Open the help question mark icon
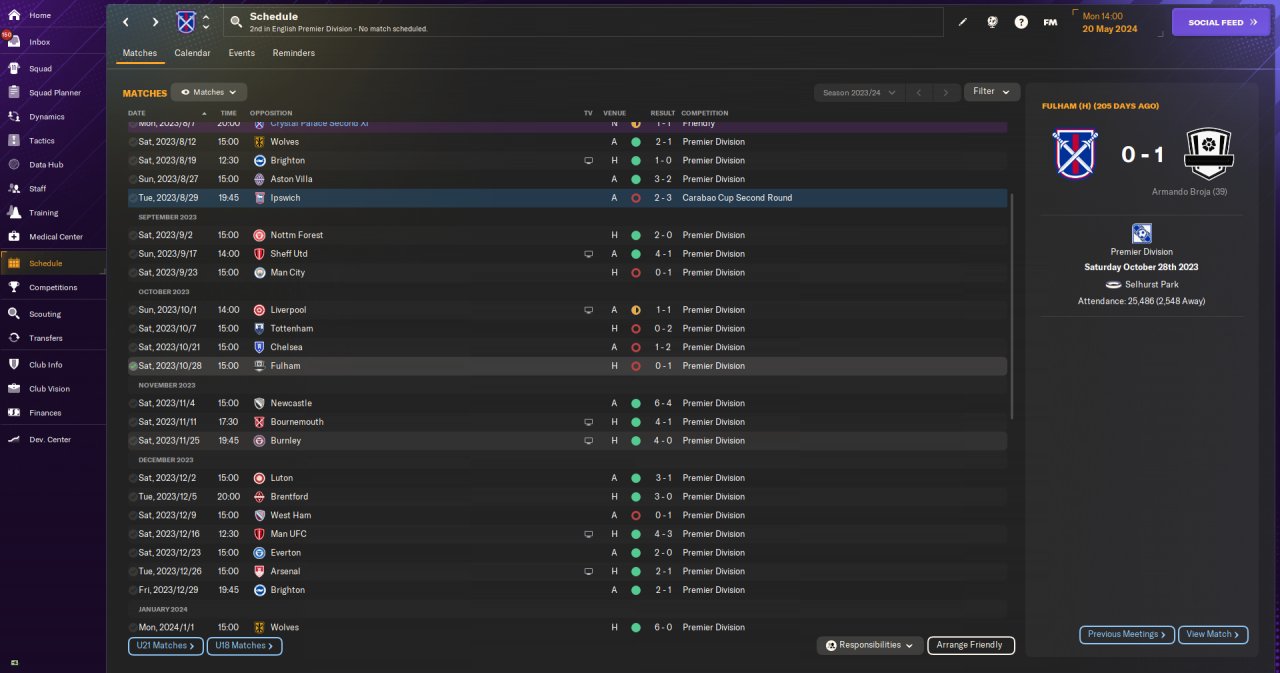Viewport: 1280px width, 673px height. [x=1021, y=22]
